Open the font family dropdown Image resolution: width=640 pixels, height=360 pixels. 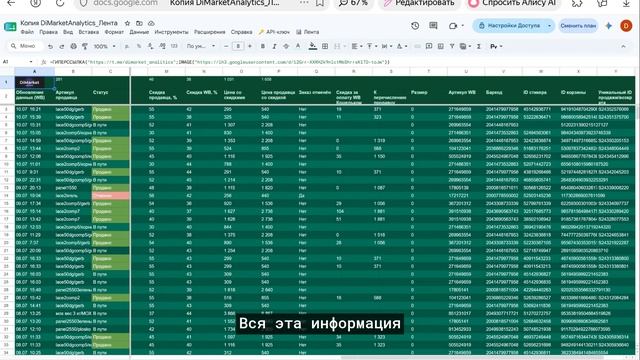coord(200,47)
